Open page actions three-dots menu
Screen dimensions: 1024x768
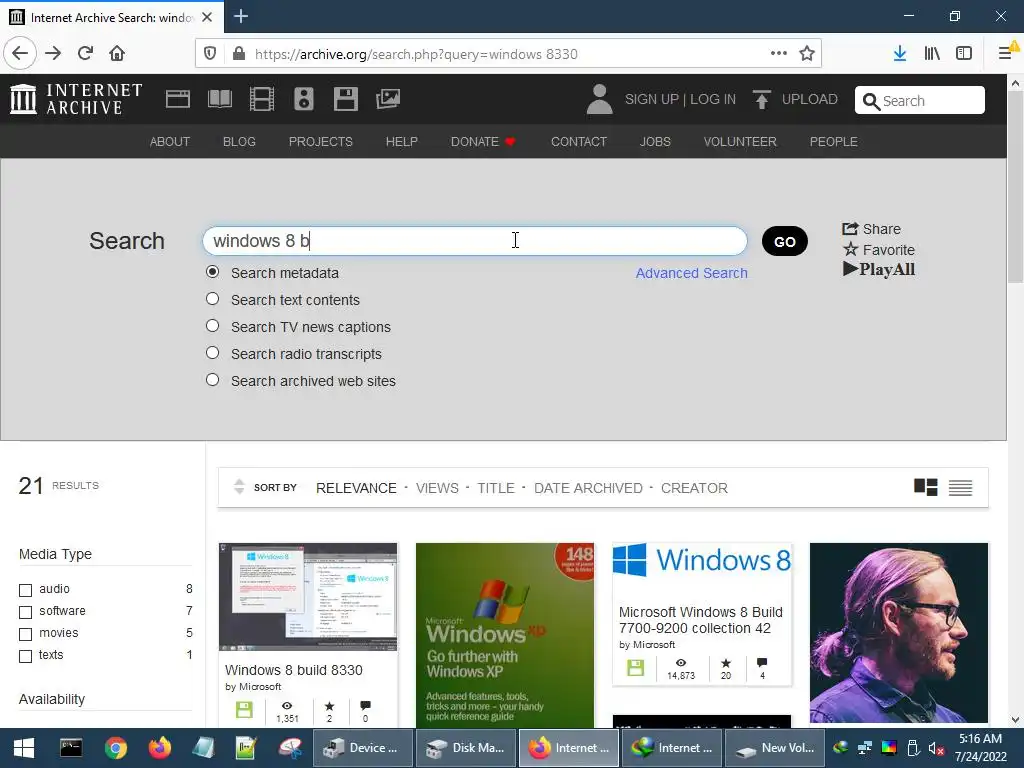click(x=778, y=54)
